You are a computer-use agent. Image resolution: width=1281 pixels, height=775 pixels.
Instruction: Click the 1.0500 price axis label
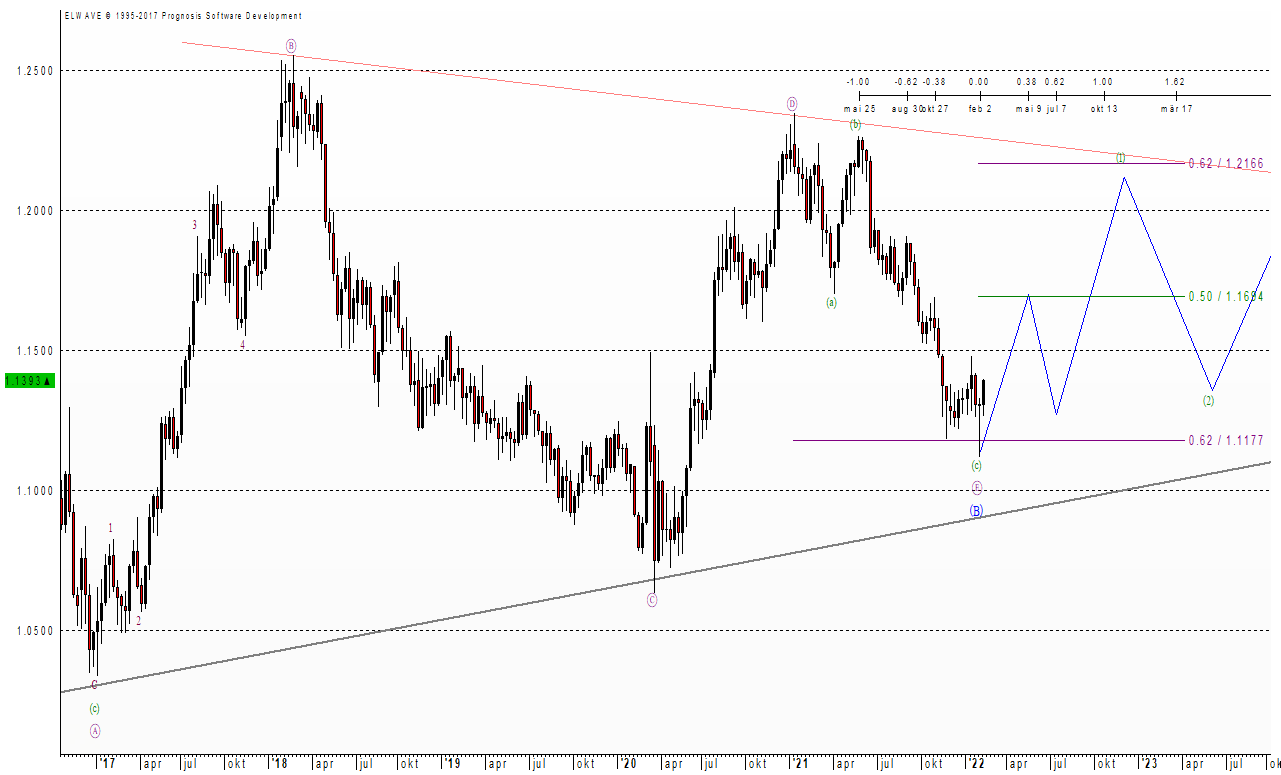35,631
